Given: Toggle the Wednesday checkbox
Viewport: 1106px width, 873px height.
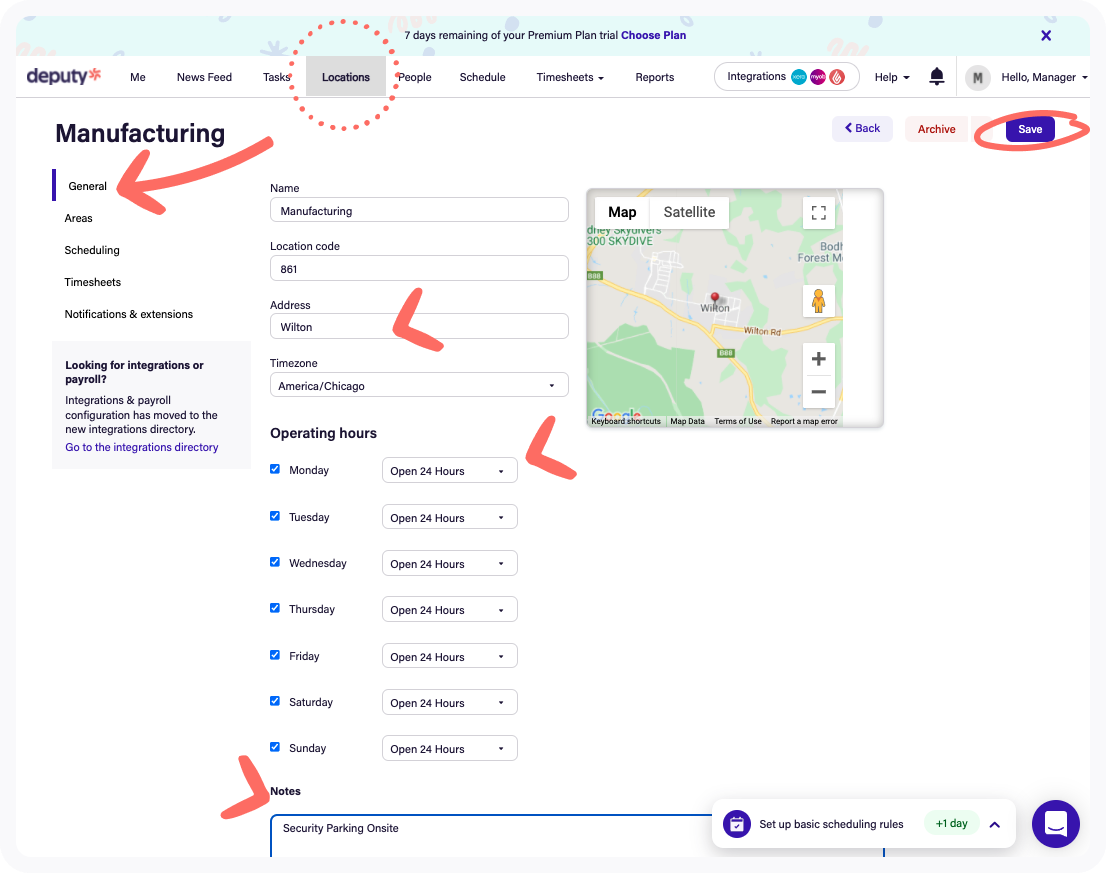Looking at the screenshot, I should tap(275, 562).
